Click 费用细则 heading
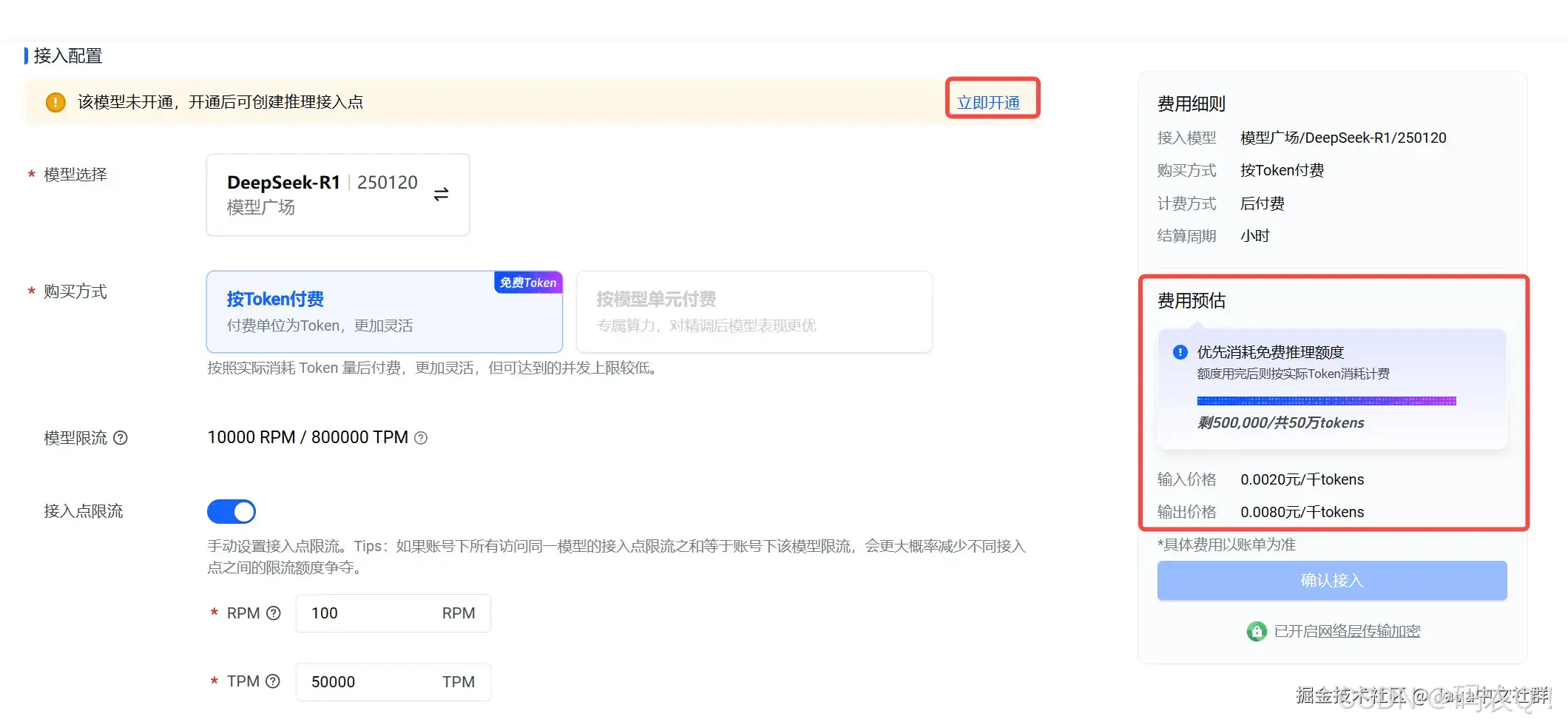Image resolution: width=1568 pixels, height=725 pixels. (x=1192, y=104)
